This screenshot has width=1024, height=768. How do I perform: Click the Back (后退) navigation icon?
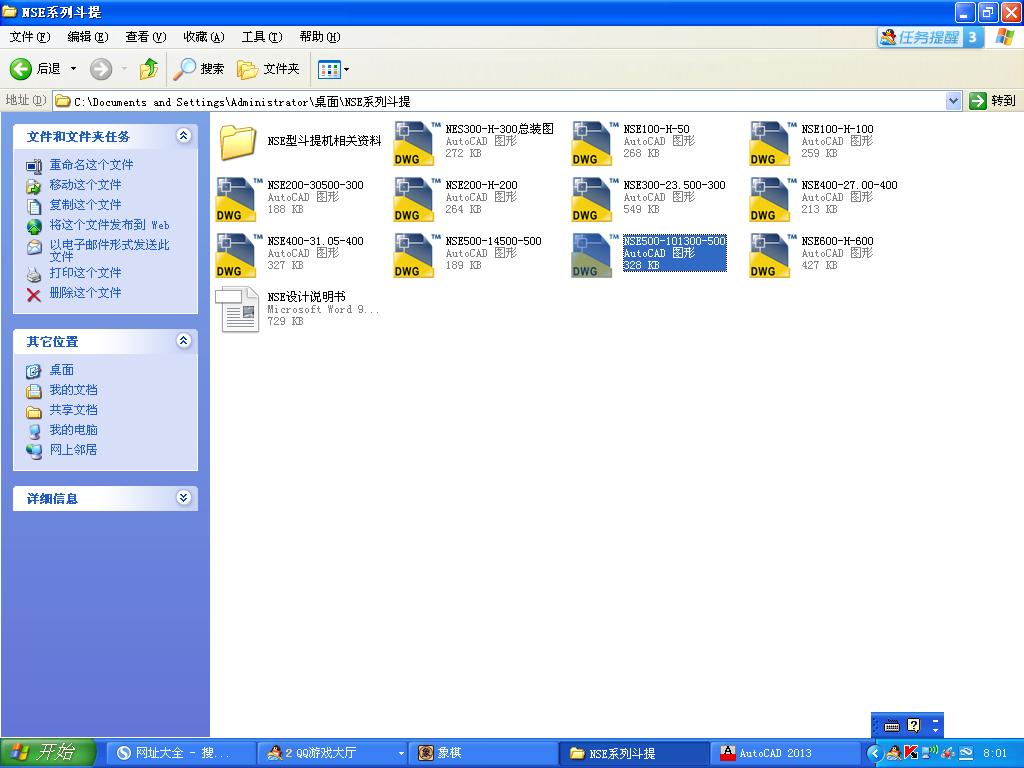(22, 69)
